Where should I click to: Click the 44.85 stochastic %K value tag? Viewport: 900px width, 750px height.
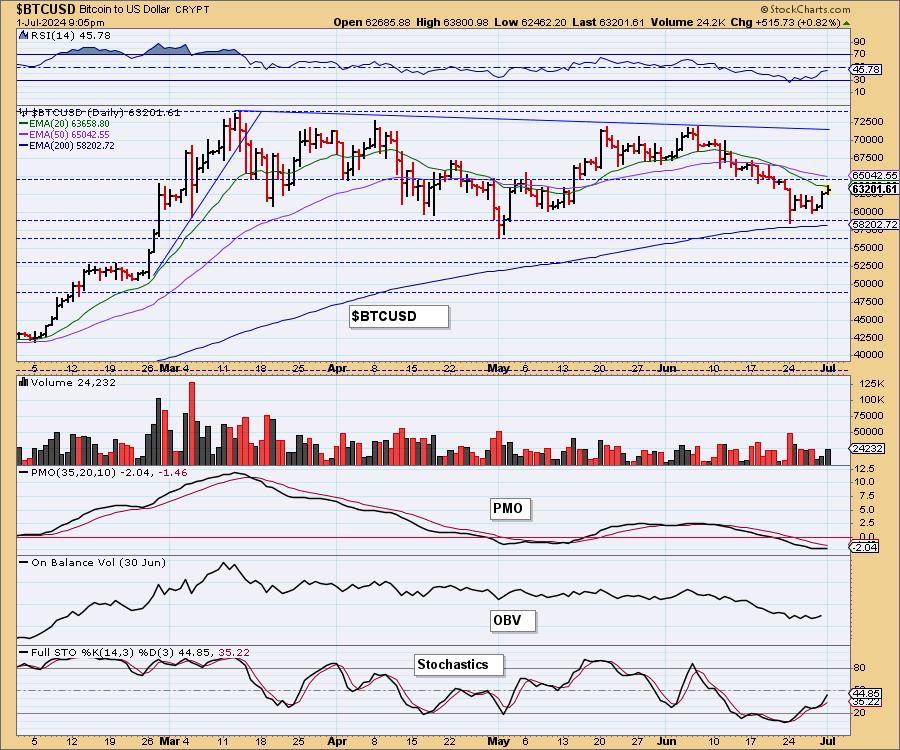tap(865, 693)
